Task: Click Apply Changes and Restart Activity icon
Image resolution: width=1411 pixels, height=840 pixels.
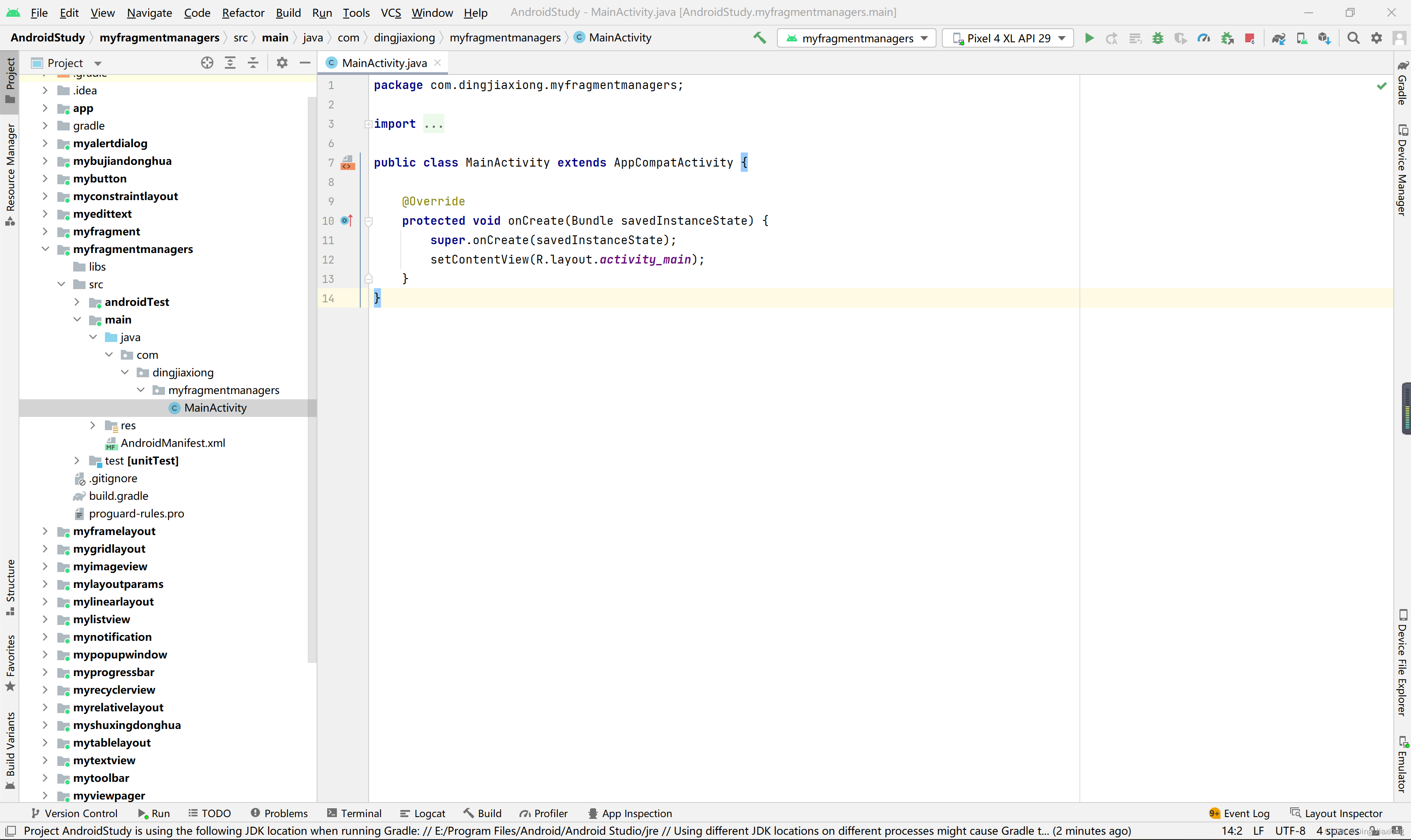Action: [1112, 38]
